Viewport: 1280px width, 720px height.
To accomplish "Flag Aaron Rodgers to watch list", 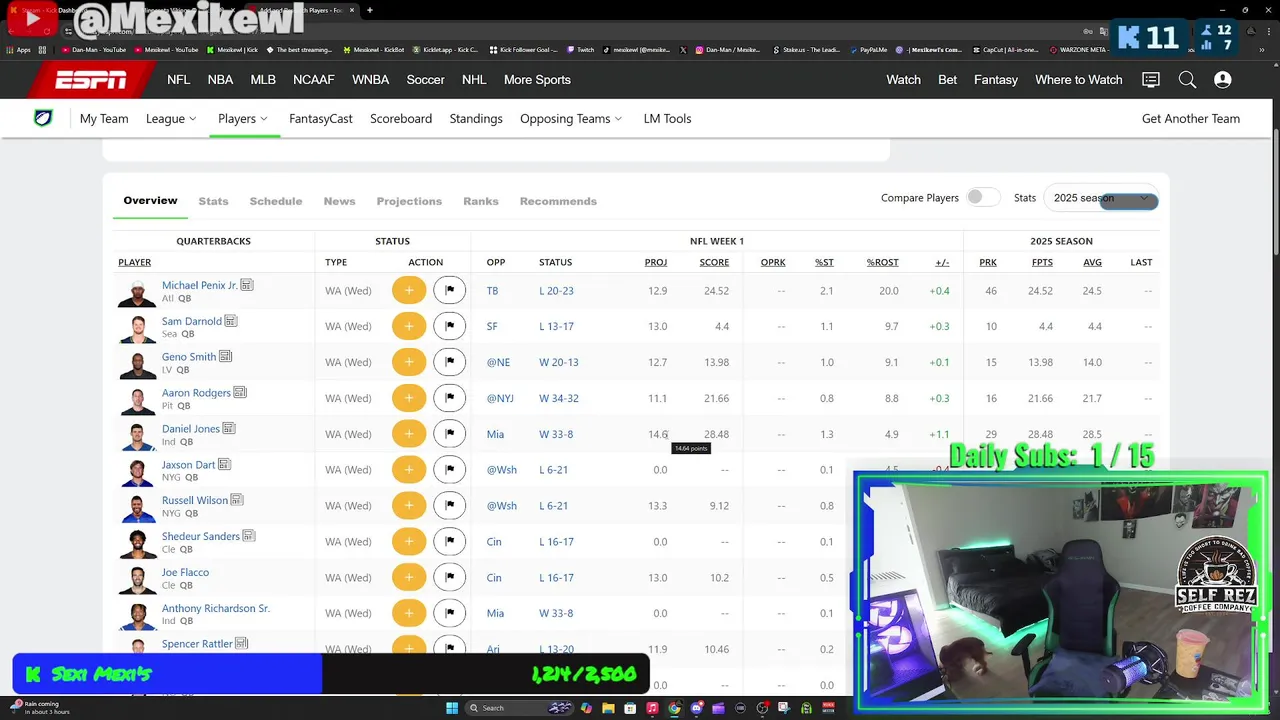I will (450, 398).
